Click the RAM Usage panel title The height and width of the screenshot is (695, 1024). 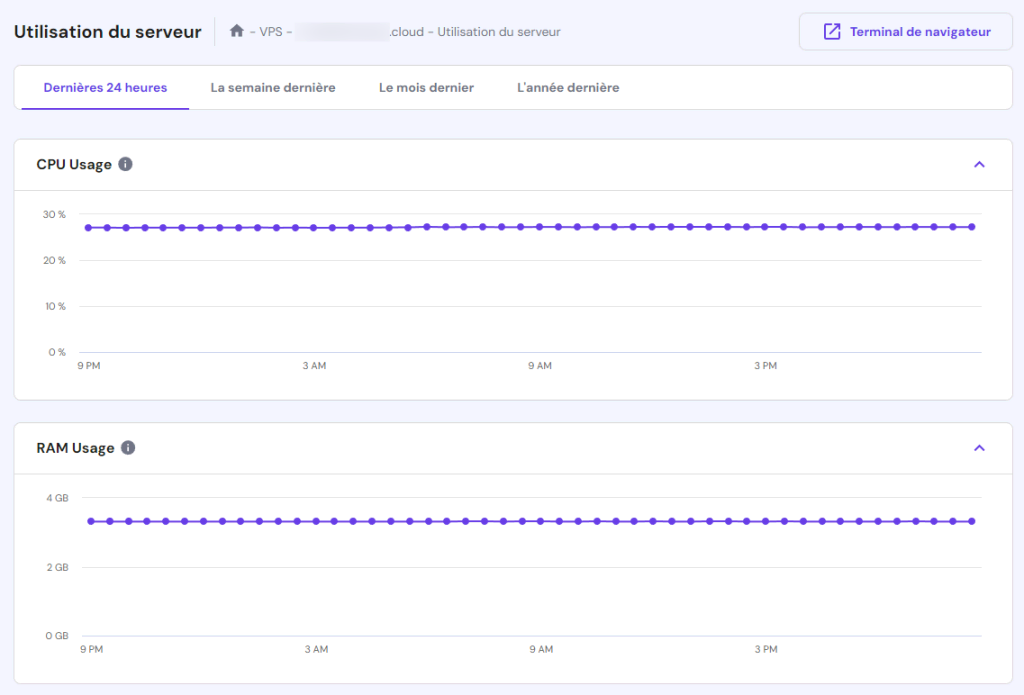75,448
